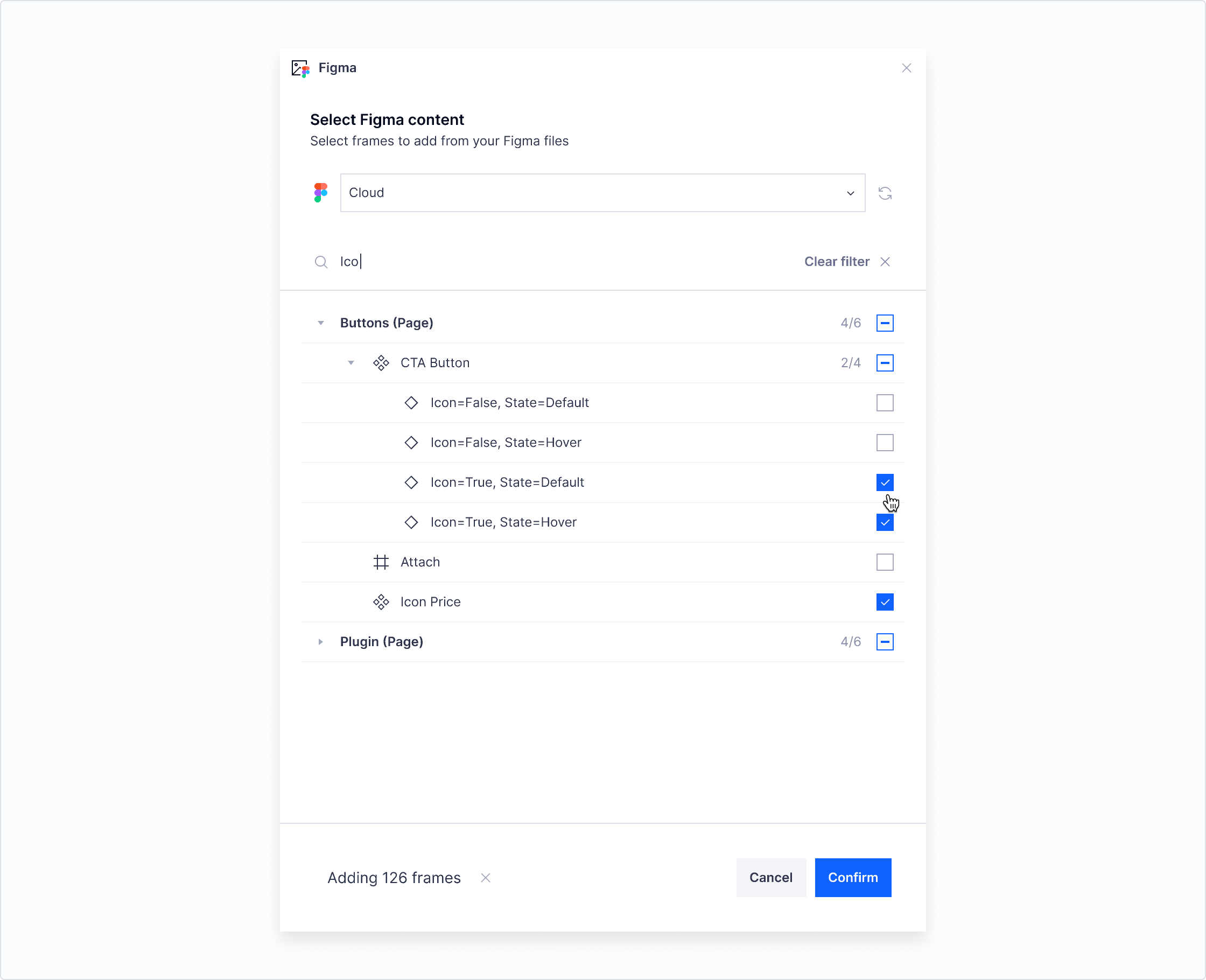Image resolution: width=1206 pixels, height=980 pixels.
Task: Click the Confirm button to add frames
Action: point(853,877)
